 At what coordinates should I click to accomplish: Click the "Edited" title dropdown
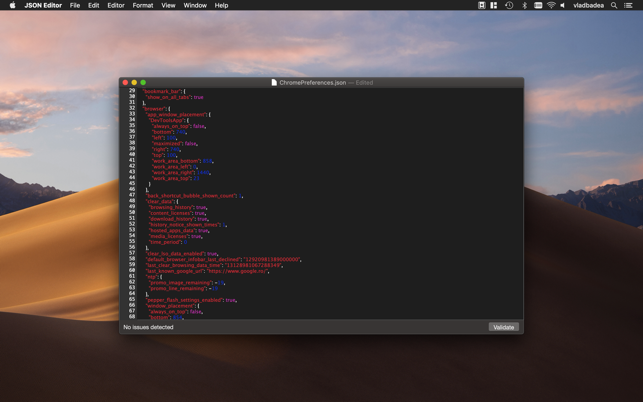[x=364, y=83]
